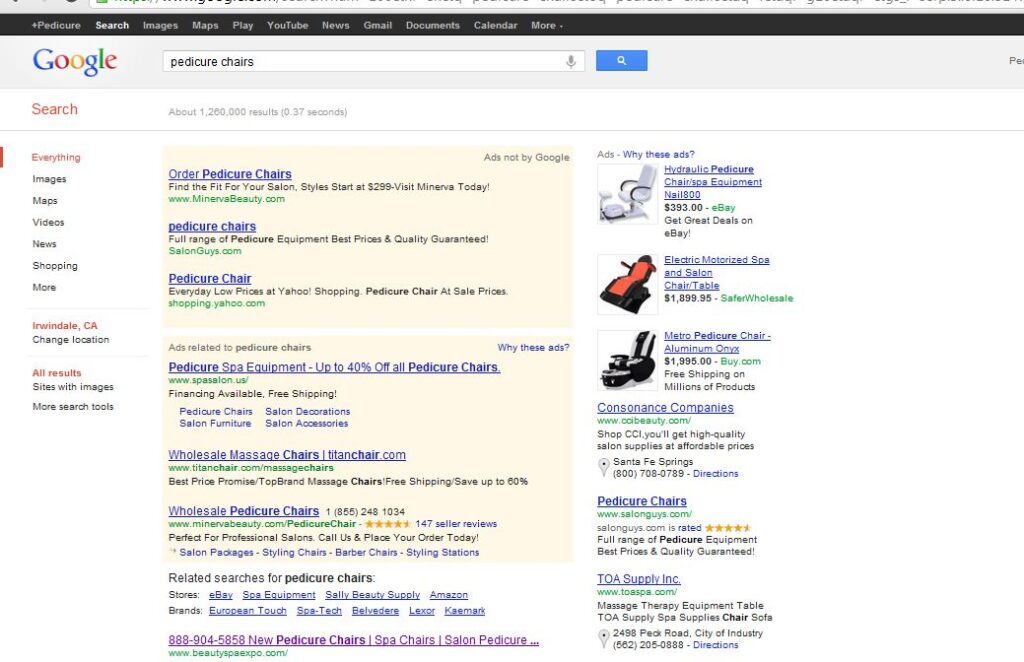
Task: Filter results by Maps in left sidebar
Action: 45,200
